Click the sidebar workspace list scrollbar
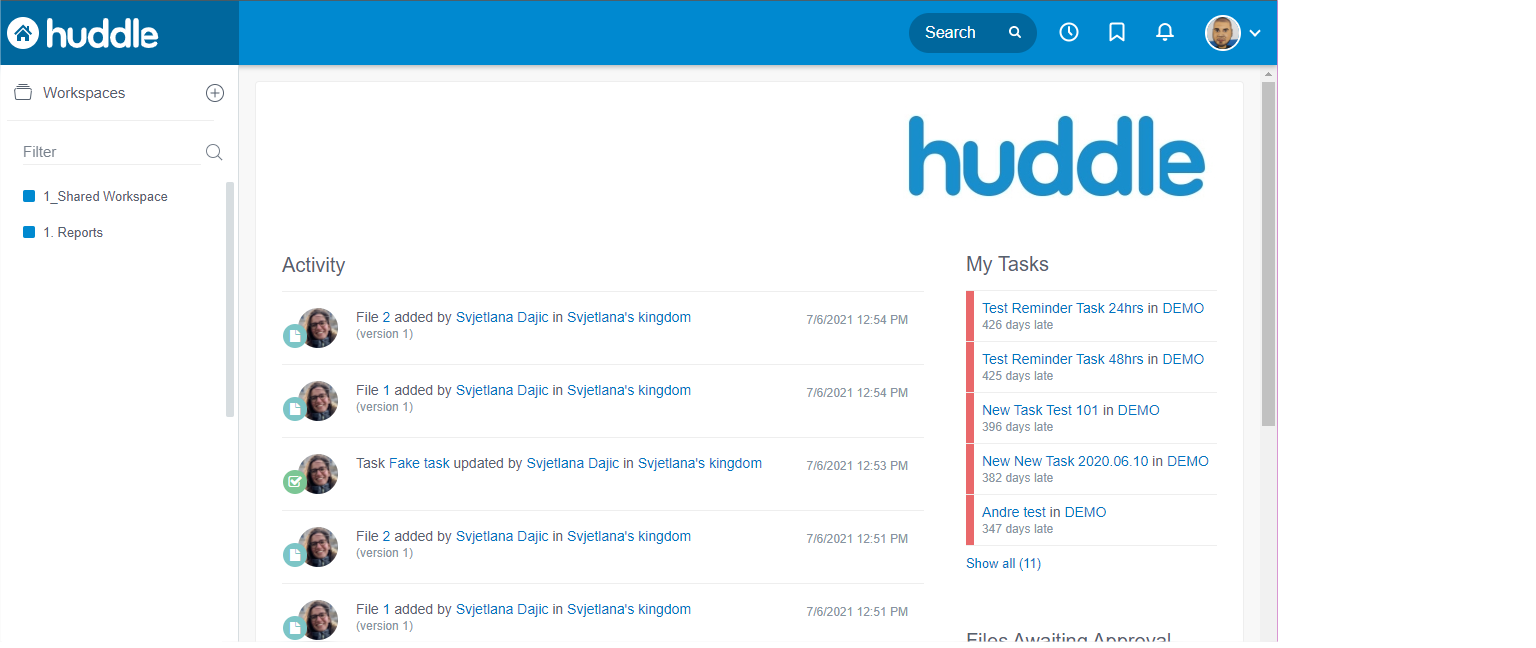Image resolution: width=1536 pixels, height=648 pixels. point(230,299)
